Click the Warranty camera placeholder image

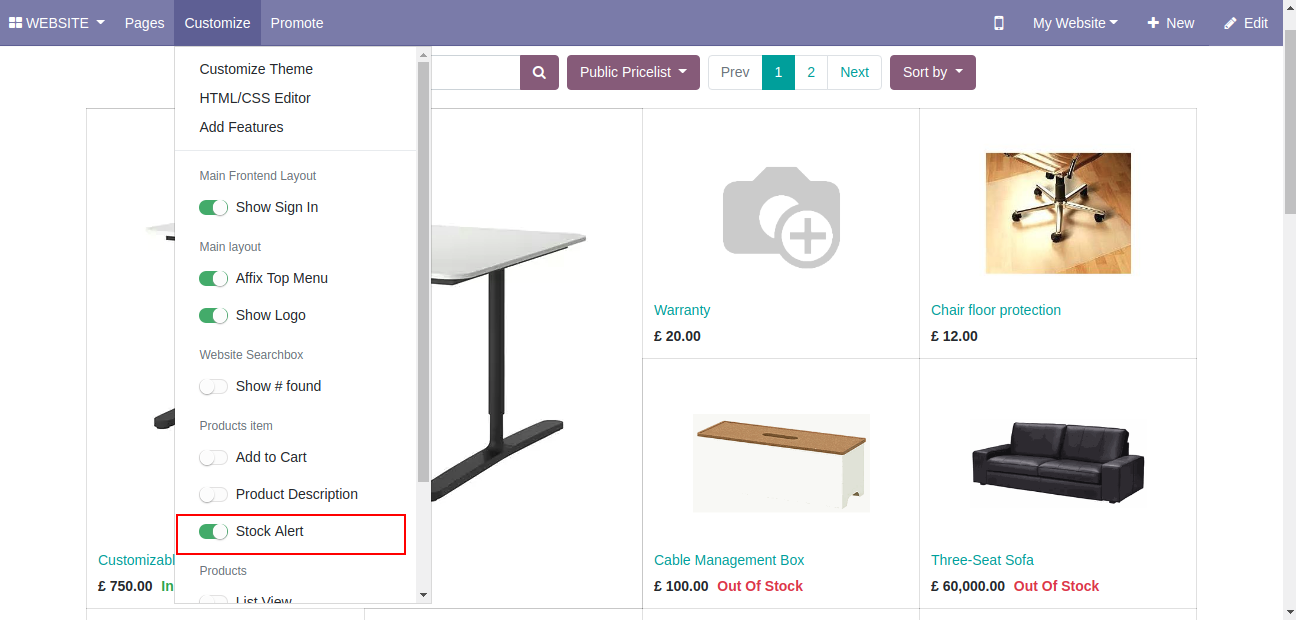coord(781,217)
